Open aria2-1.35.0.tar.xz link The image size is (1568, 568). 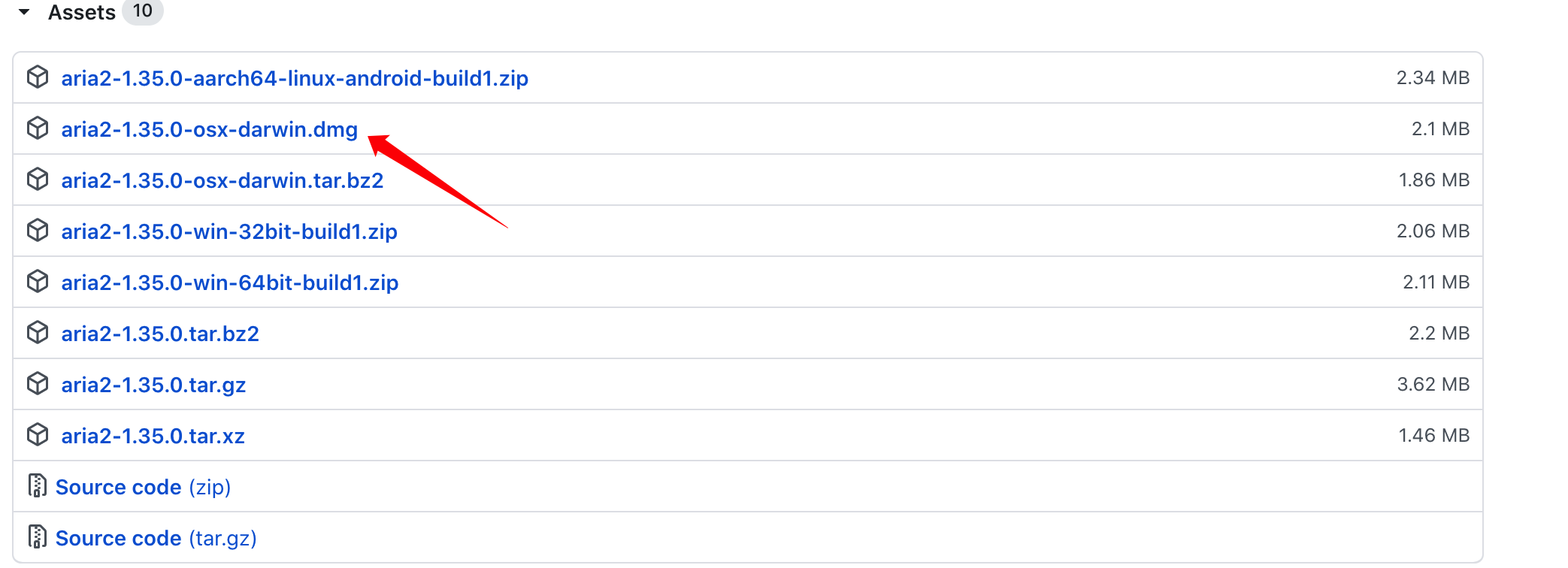(153, 436)
